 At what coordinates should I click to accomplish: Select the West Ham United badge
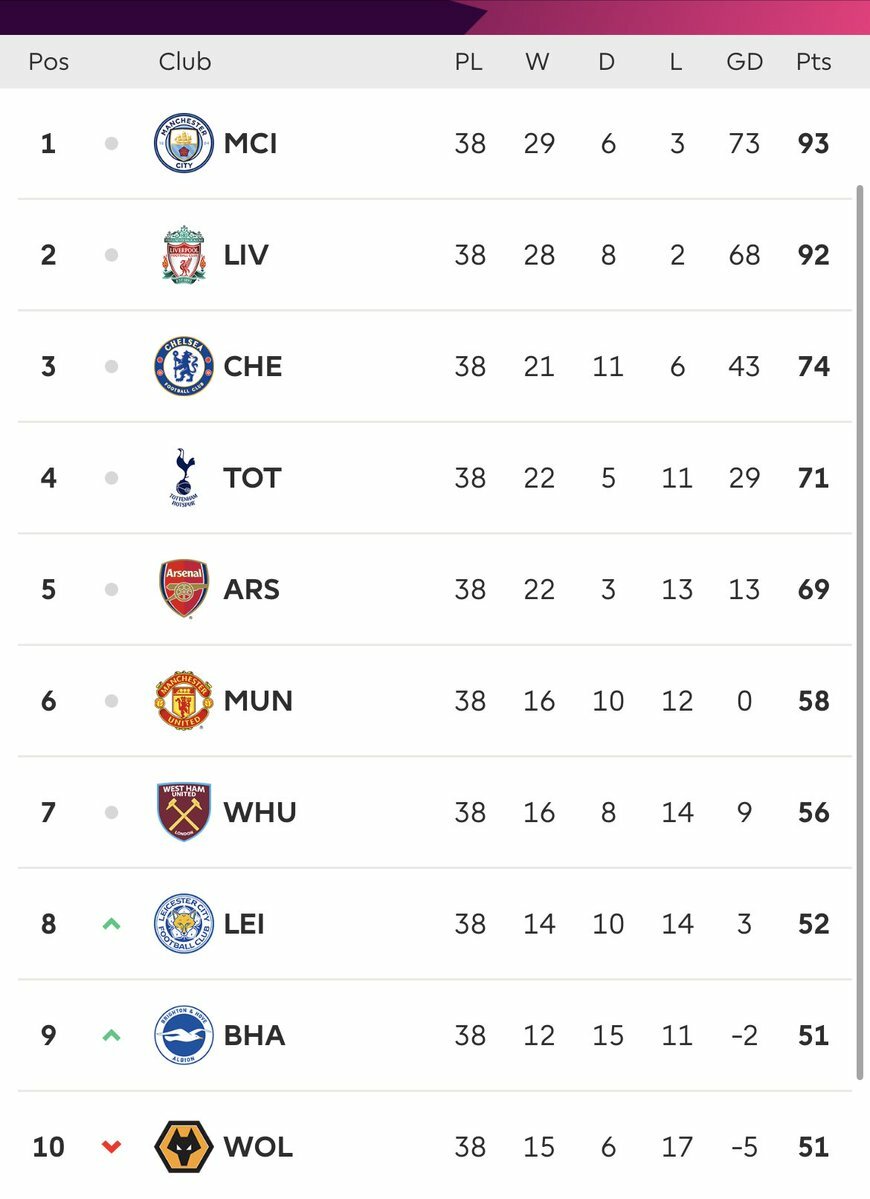[x=183, y=812]
